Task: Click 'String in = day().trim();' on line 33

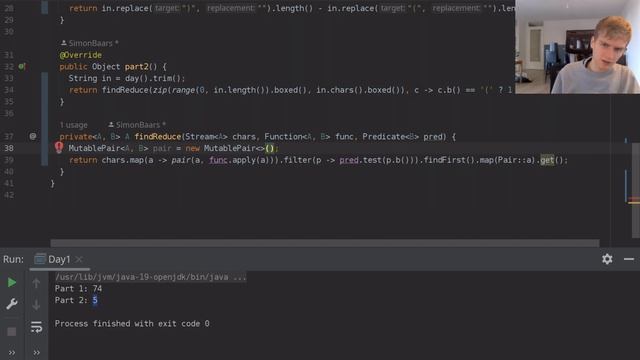Action: pyautogui.click(x=127, y=78)
